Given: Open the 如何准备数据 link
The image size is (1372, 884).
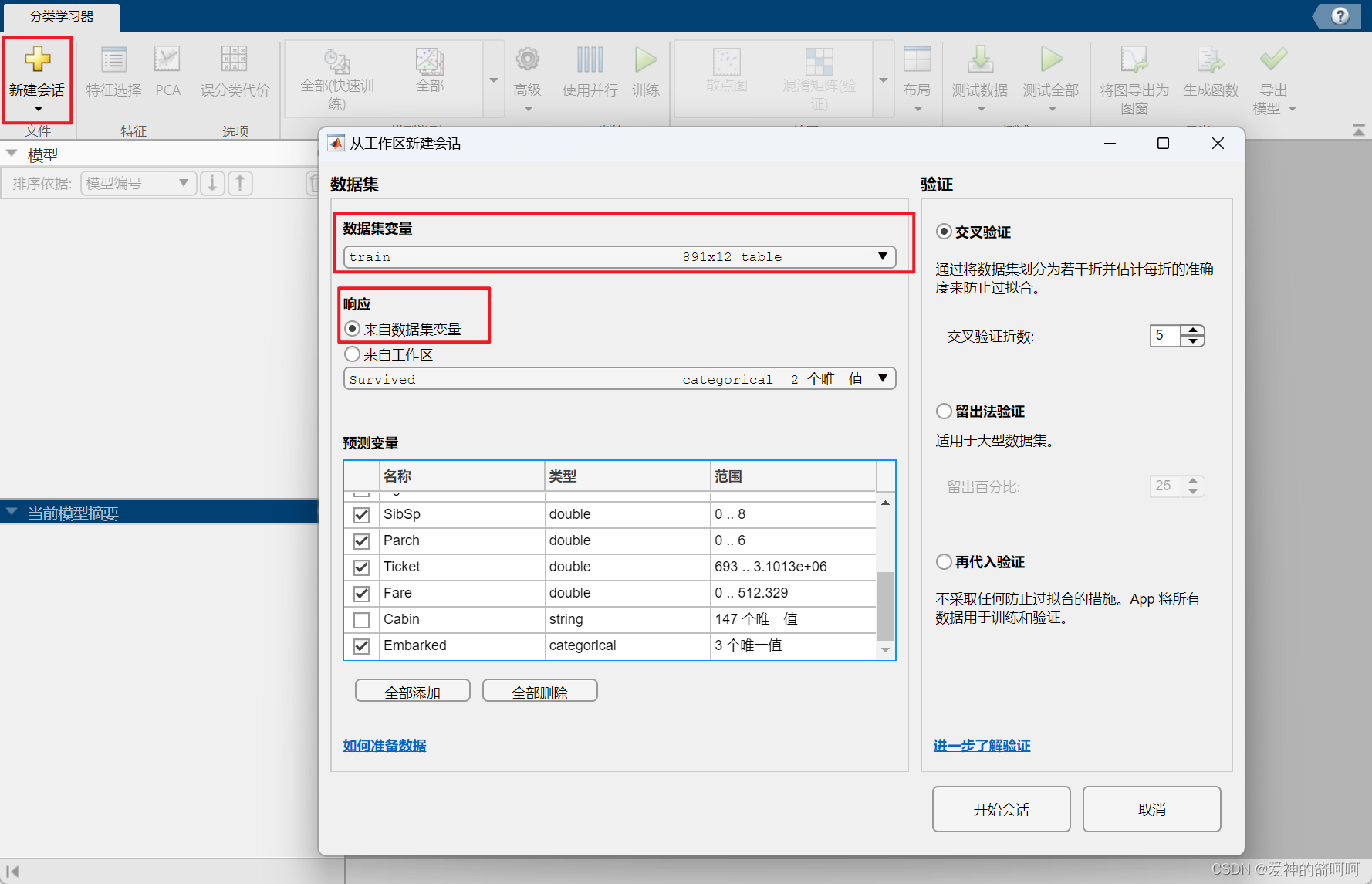Looking at the screenshot, I should (x=384, y=745).
